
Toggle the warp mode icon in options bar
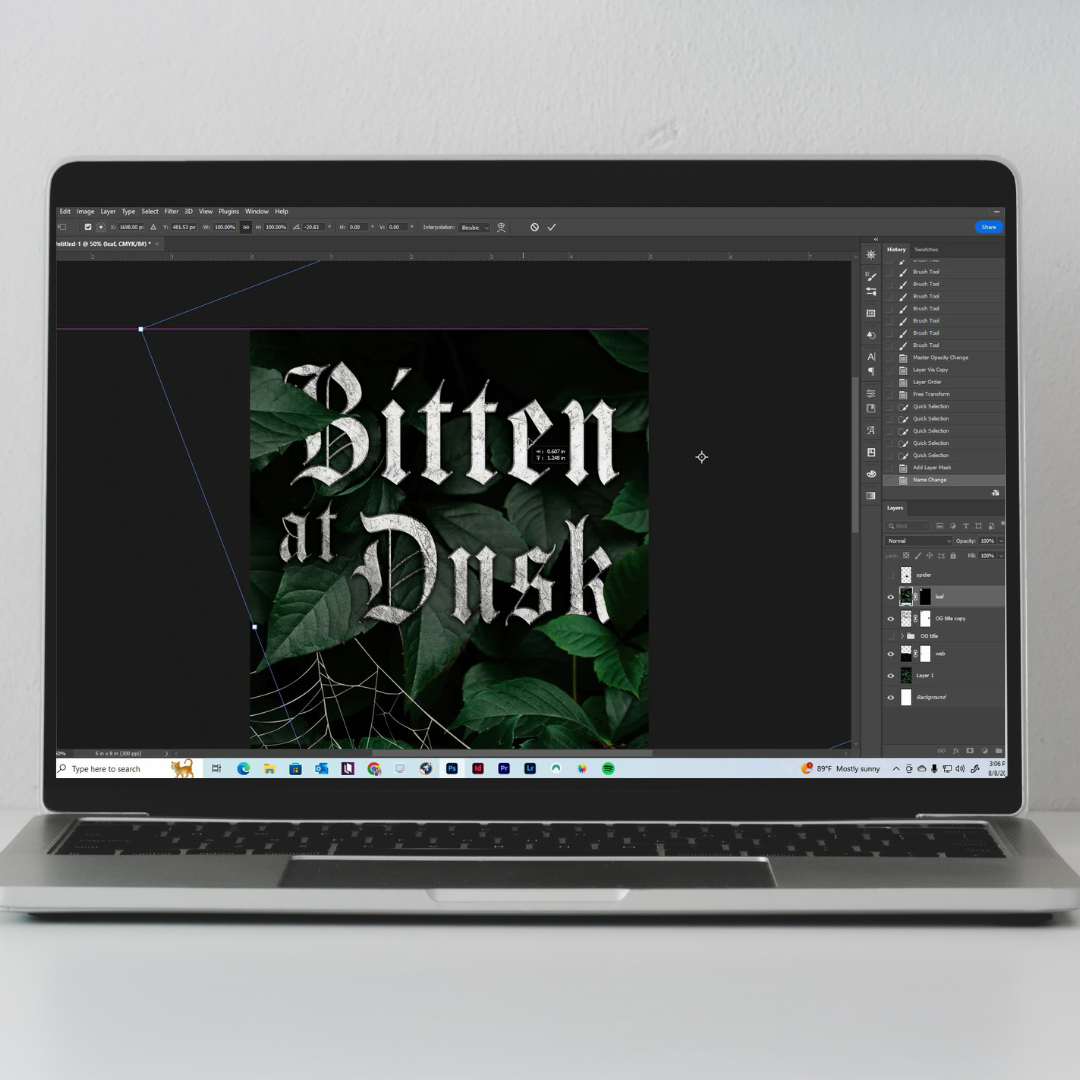[501, 227]
